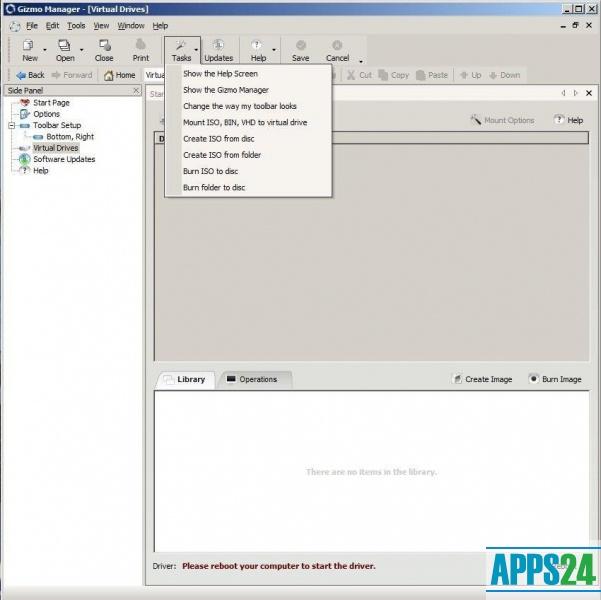Click the Close document toolbar icon
The width and height of the screenshot is (601, 600).
pos(104,46)
